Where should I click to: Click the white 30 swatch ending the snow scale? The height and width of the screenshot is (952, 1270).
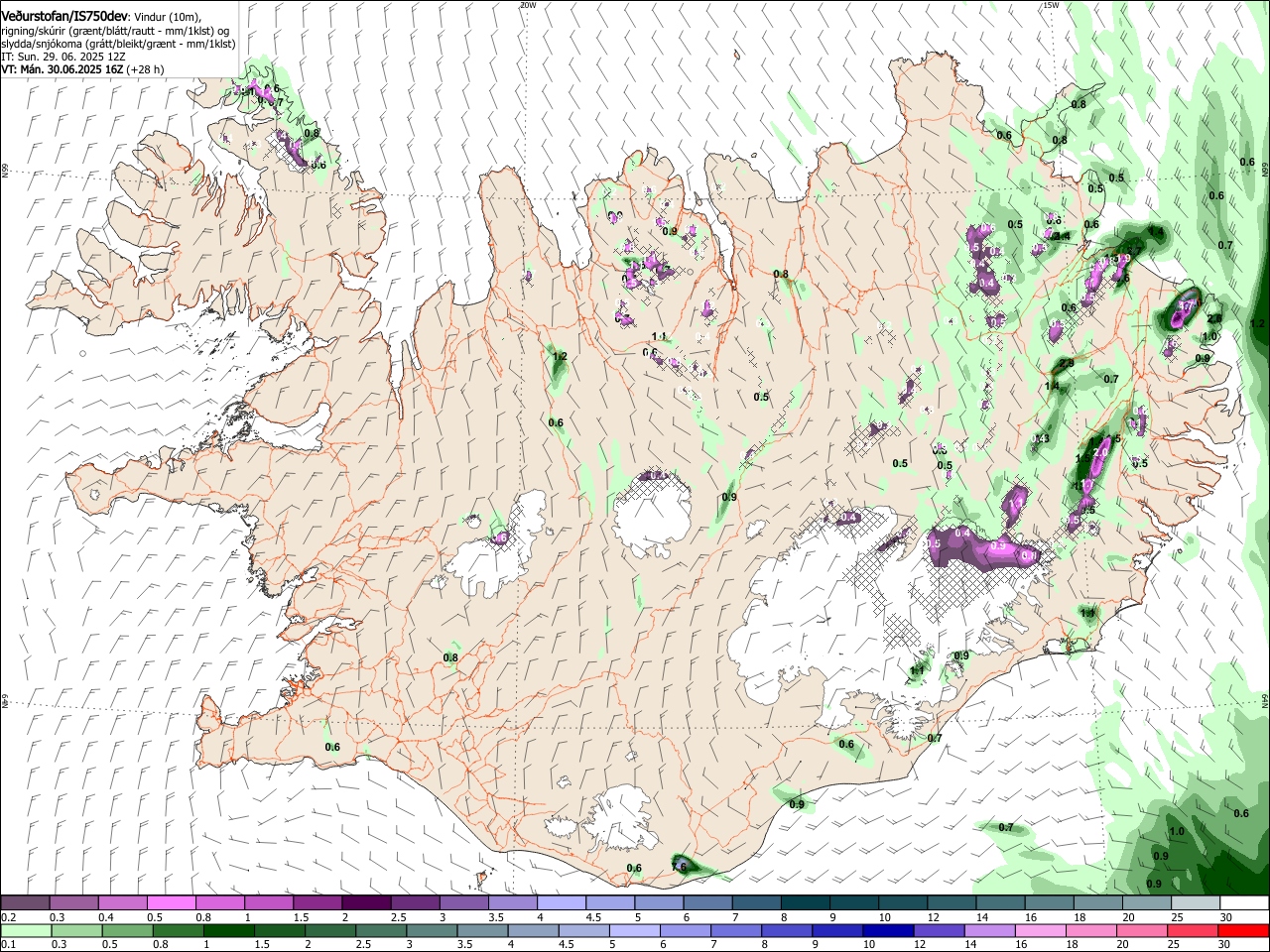1244,903
